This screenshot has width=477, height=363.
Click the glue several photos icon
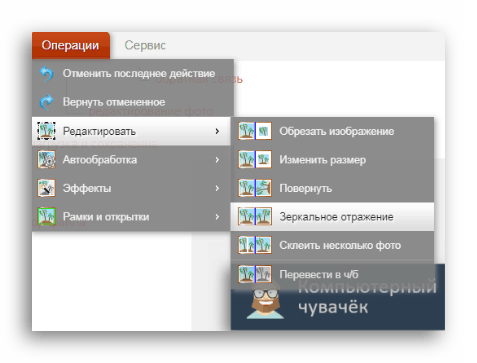255,245
